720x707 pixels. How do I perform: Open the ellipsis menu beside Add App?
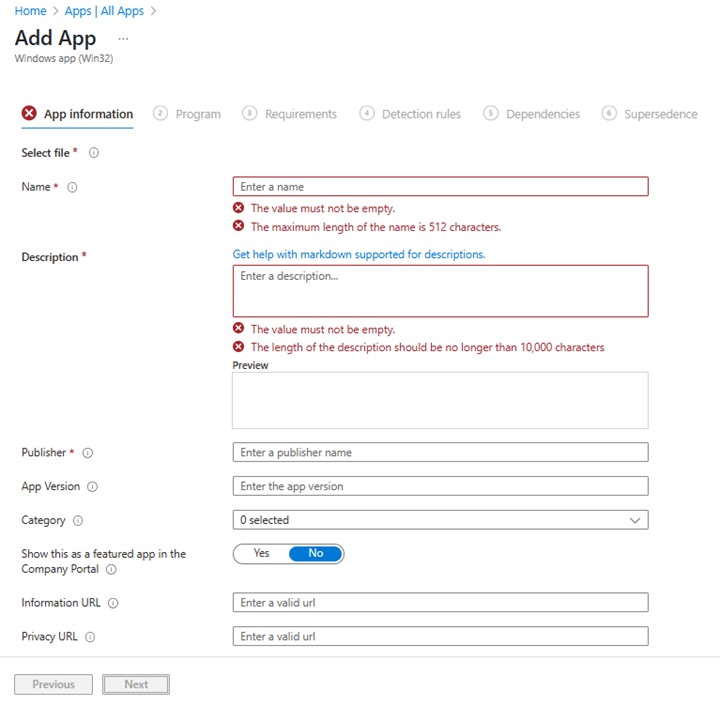123,38
